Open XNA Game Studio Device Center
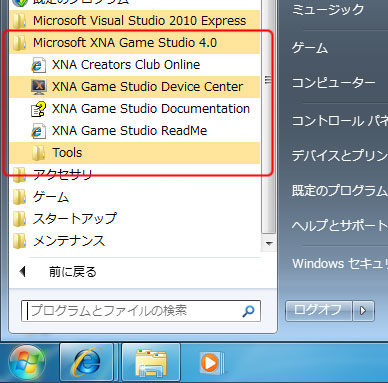The height and width of the screenshot is (383, 388). pyautogui.click(x=134, y=87)
